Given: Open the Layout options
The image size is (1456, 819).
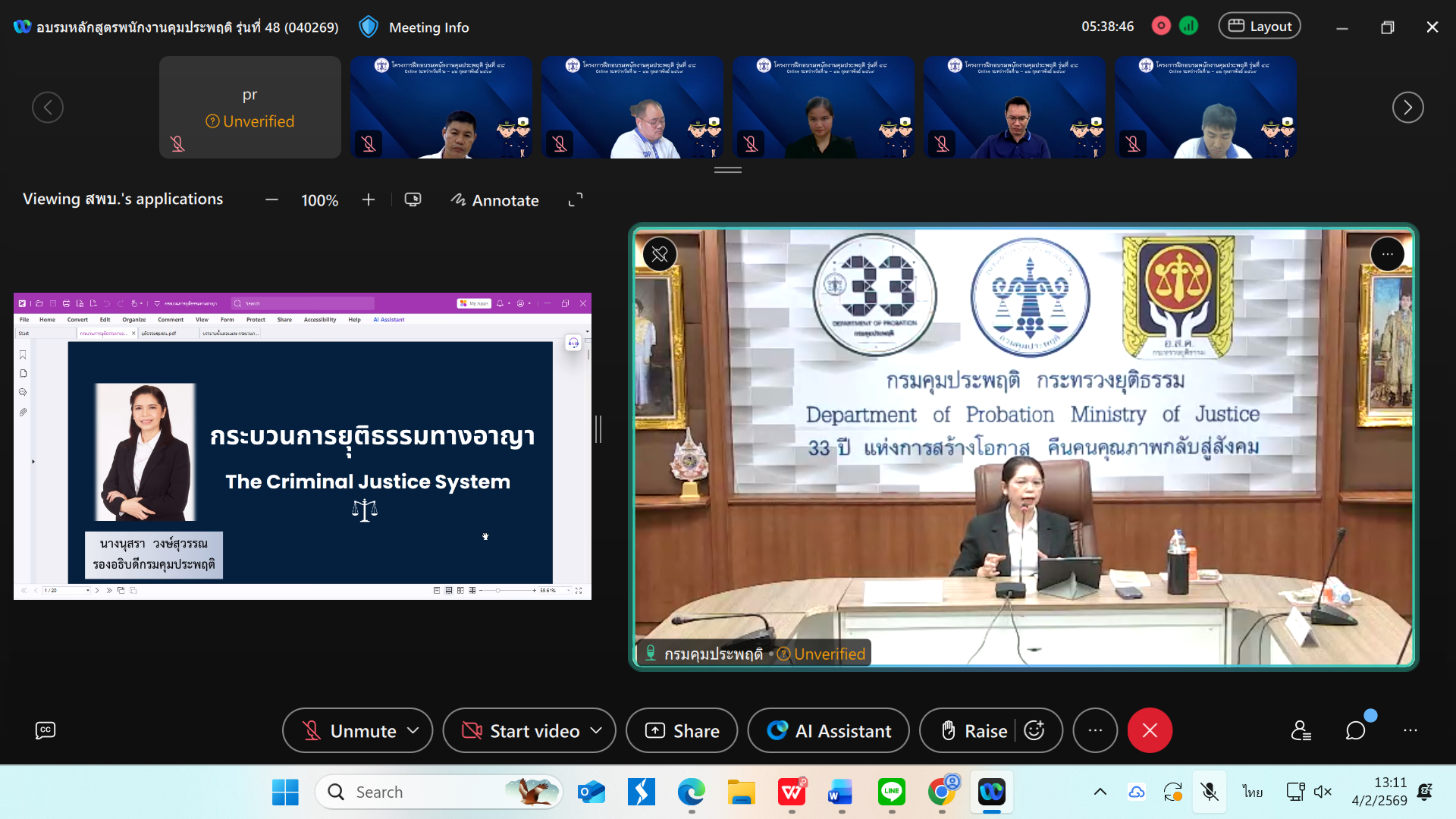Looking at the screenshot, I should tap(1260, 27).
